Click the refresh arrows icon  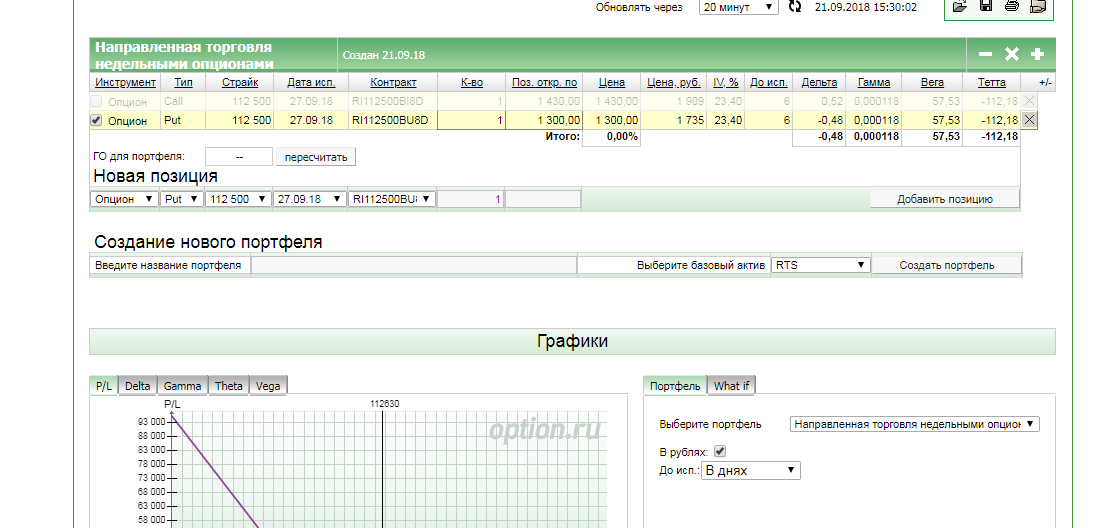pyautogui.click(x=795, y=7)
